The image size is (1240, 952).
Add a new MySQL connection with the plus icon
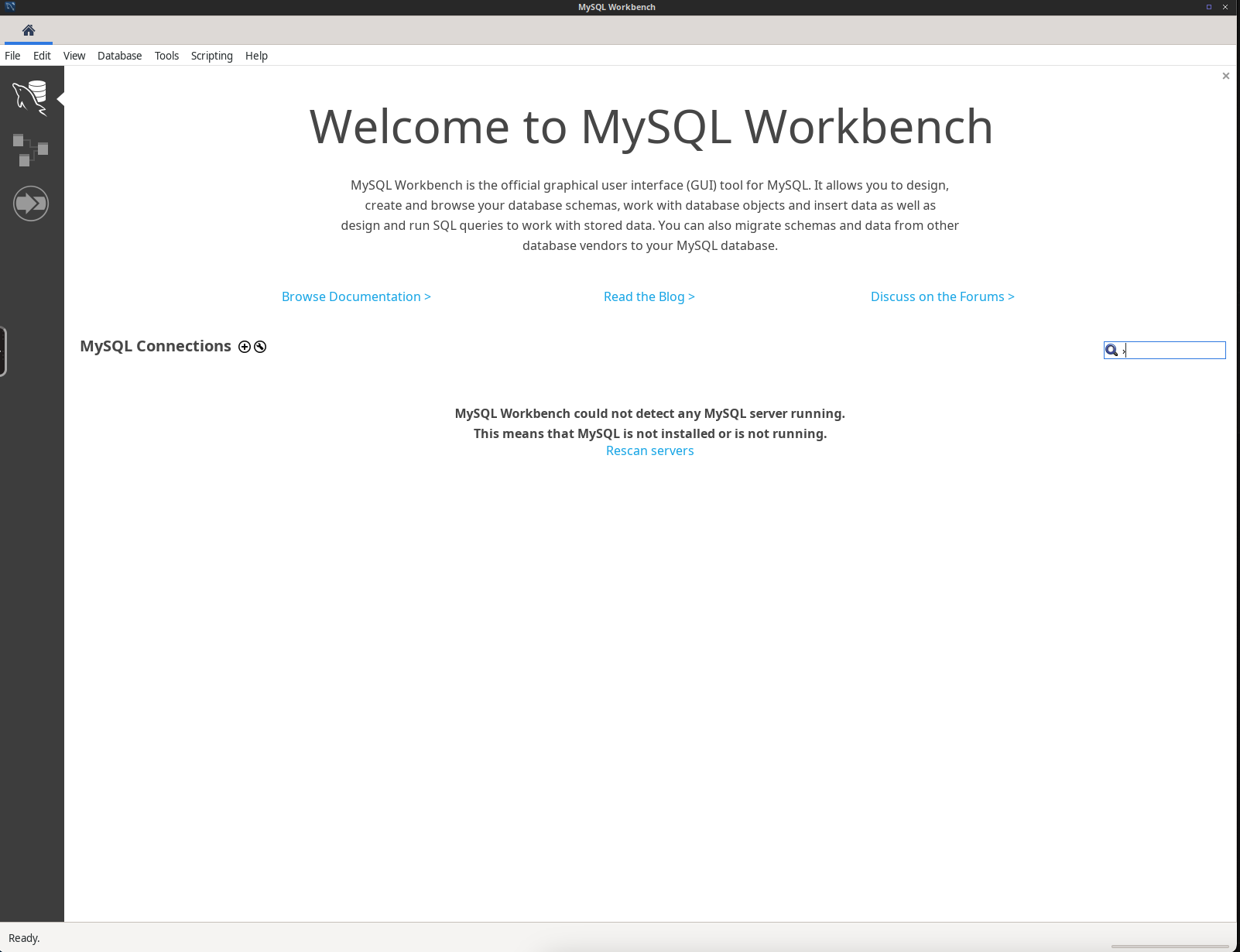coord(244,347)
